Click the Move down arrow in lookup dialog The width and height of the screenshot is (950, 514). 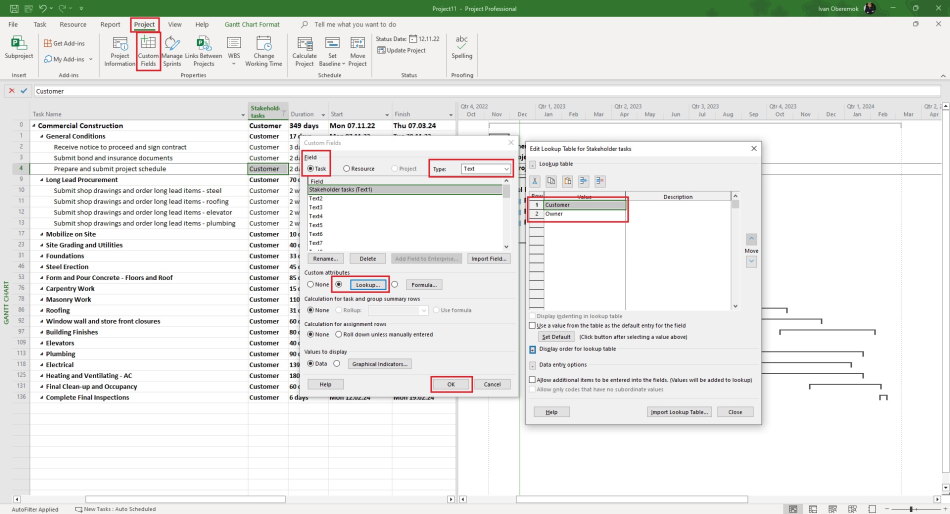(x=751, y=262)
